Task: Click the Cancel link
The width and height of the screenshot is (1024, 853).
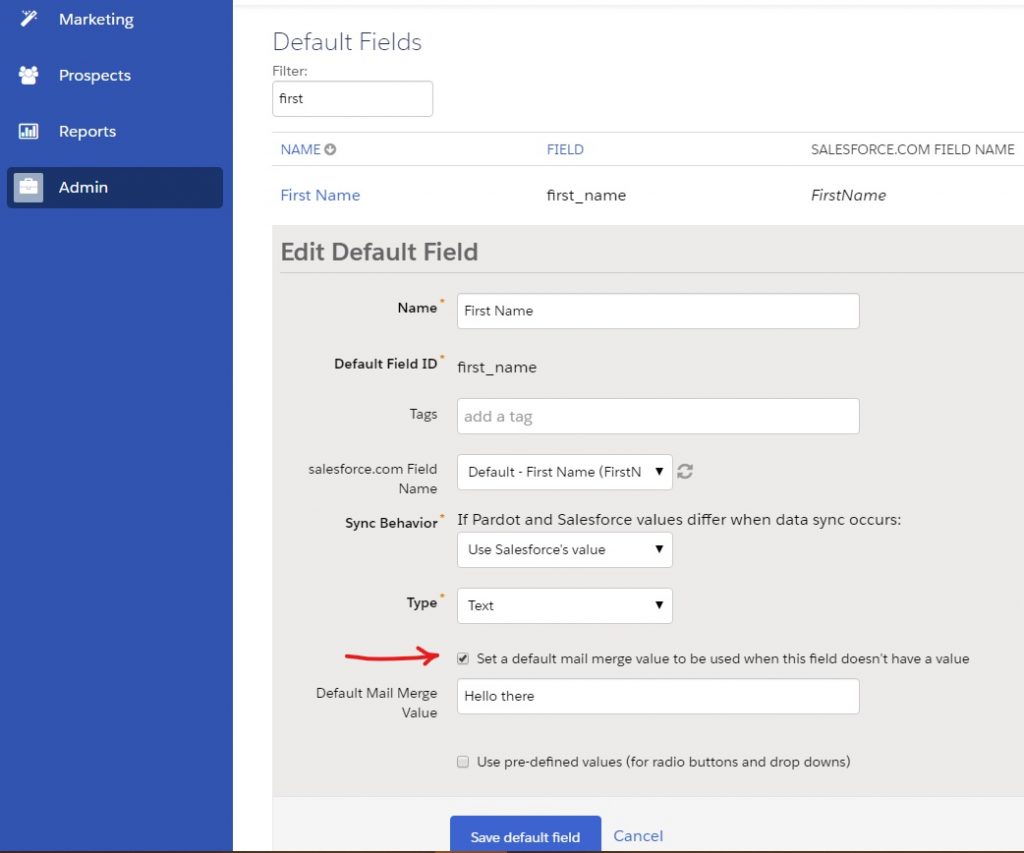Action: [x=638, y=836]
